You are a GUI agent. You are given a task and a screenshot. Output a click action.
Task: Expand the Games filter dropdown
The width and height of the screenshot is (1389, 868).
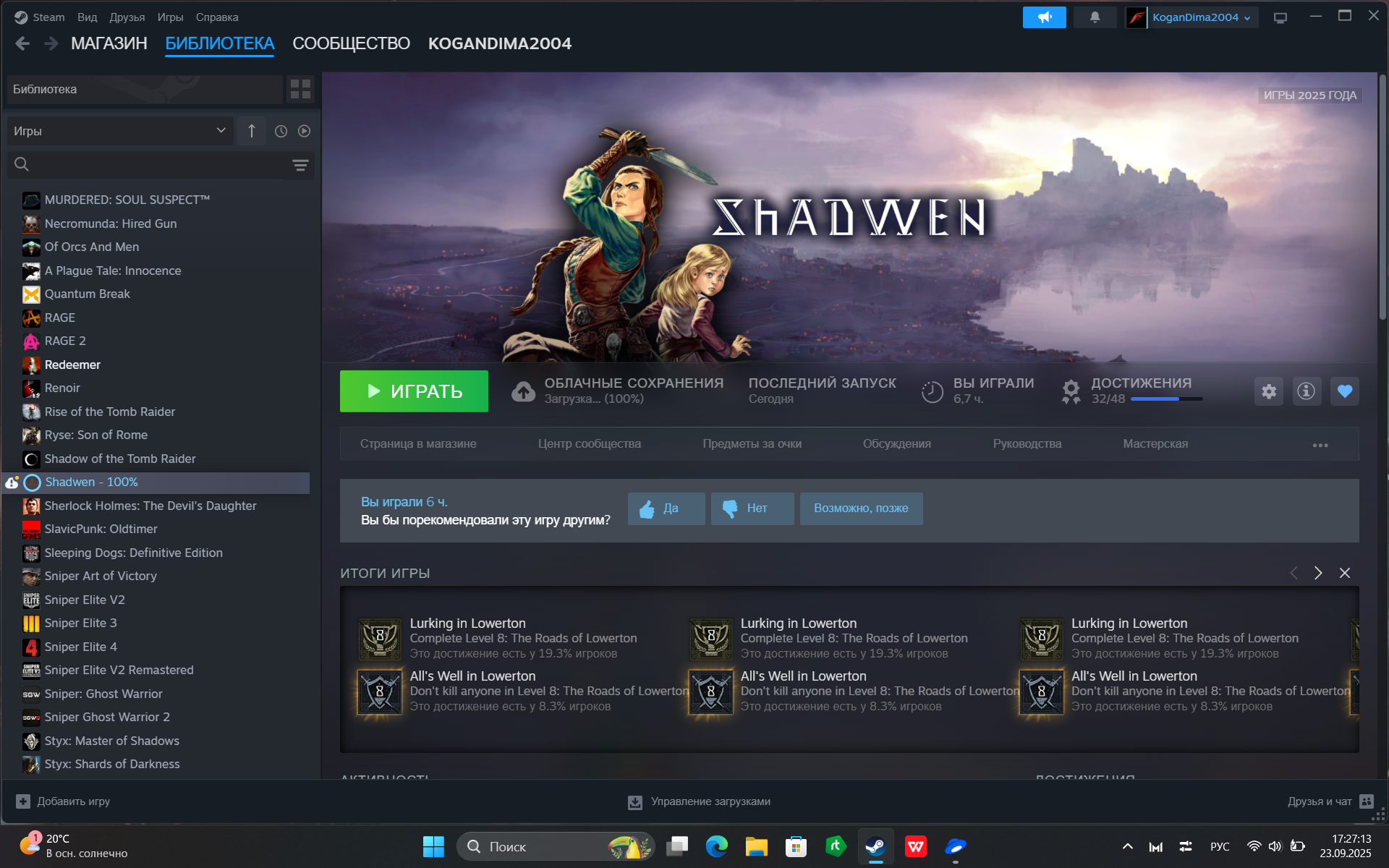(120, 131)
